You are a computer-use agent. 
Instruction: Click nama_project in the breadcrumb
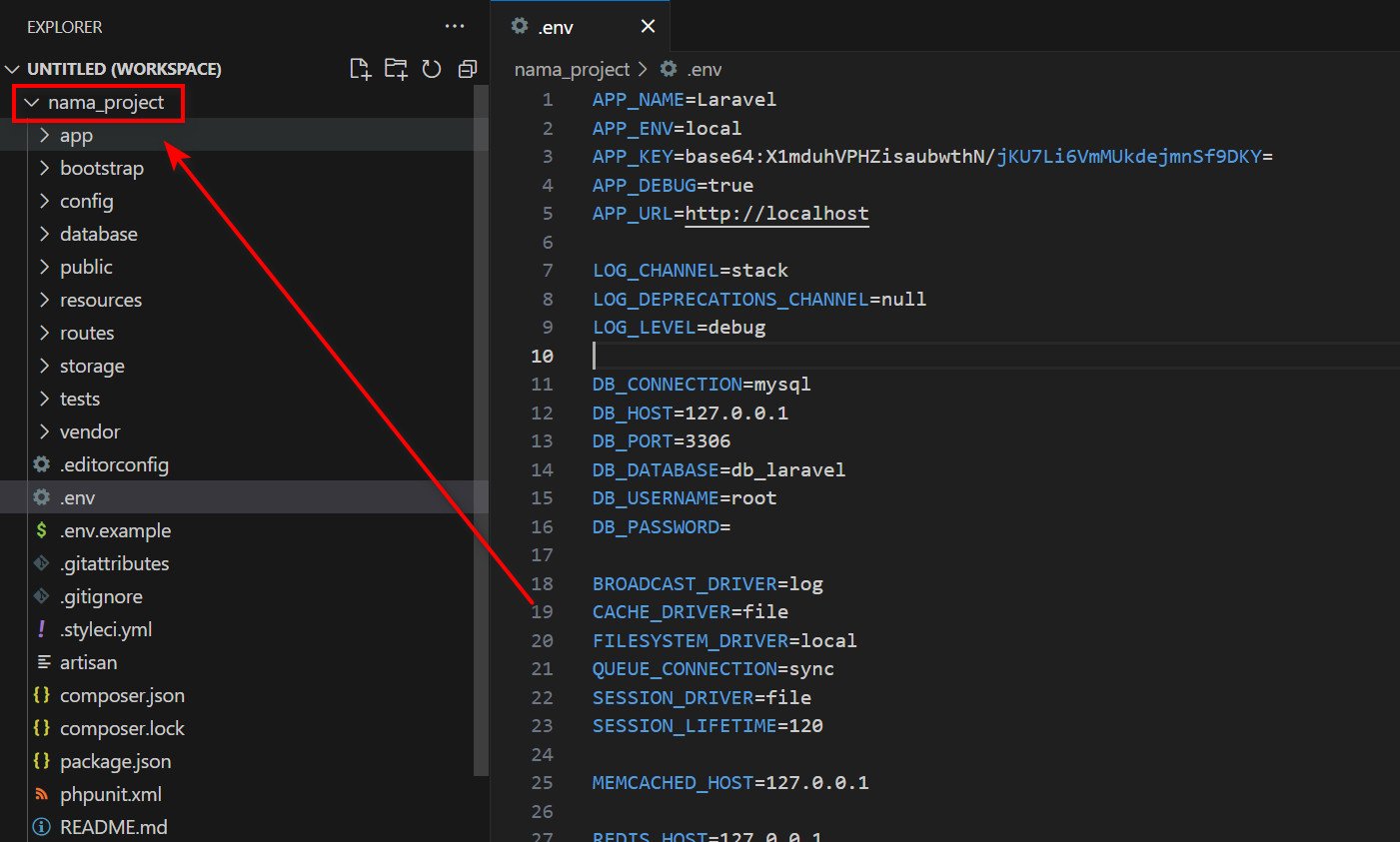point(572,69)
